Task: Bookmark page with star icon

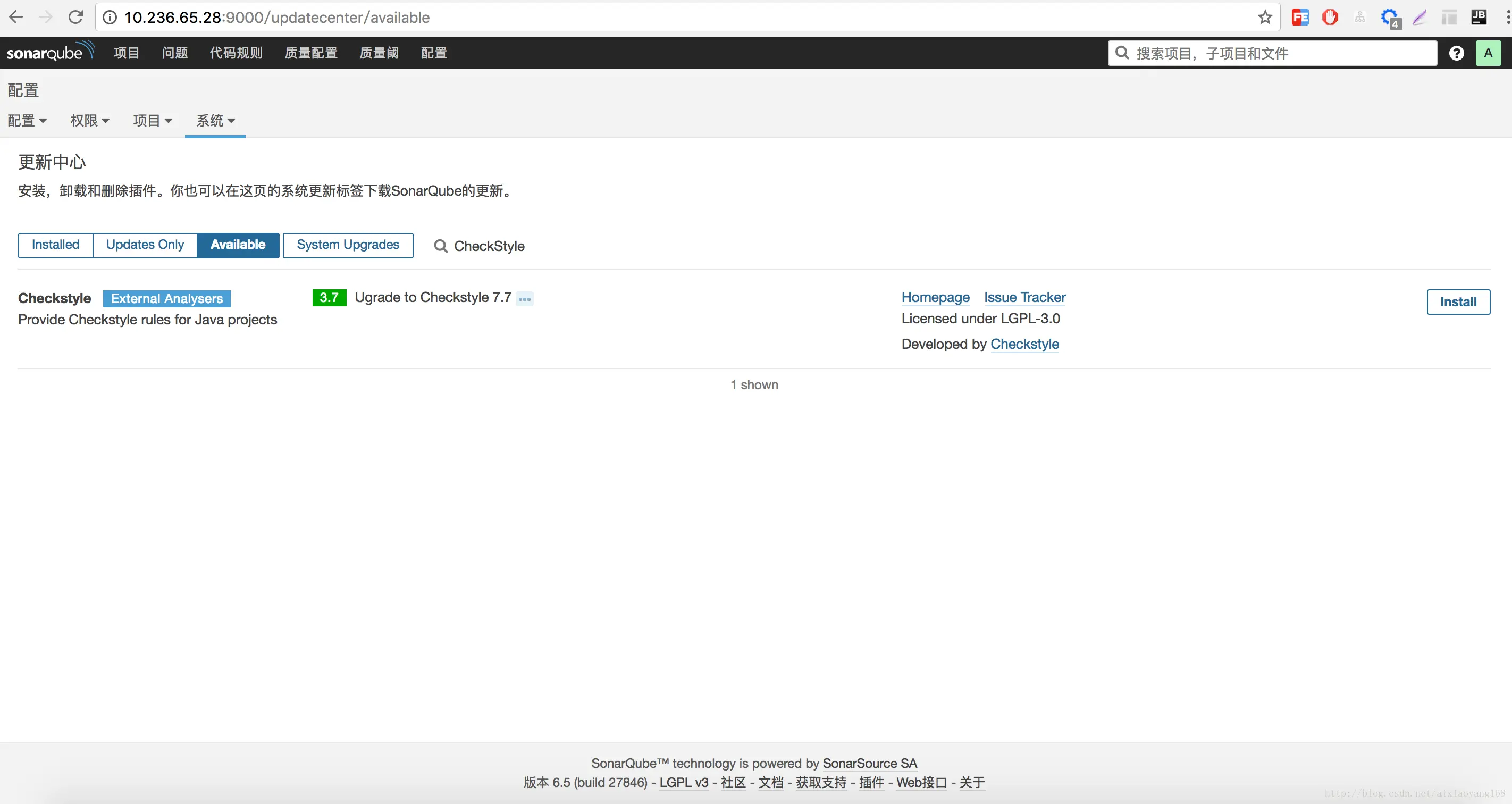Action: 1265,17
